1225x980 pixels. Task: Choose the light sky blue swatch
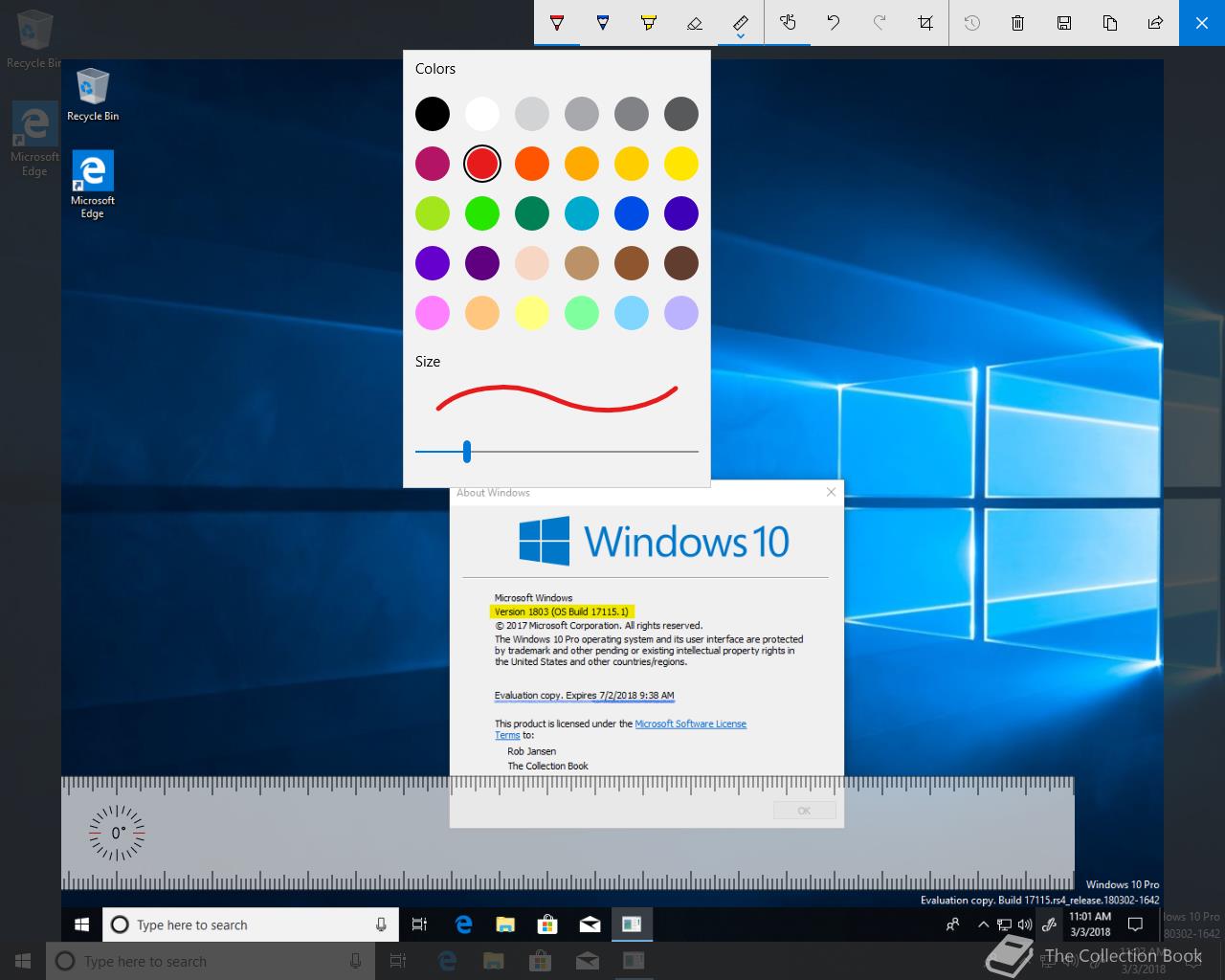coord(632,313)
